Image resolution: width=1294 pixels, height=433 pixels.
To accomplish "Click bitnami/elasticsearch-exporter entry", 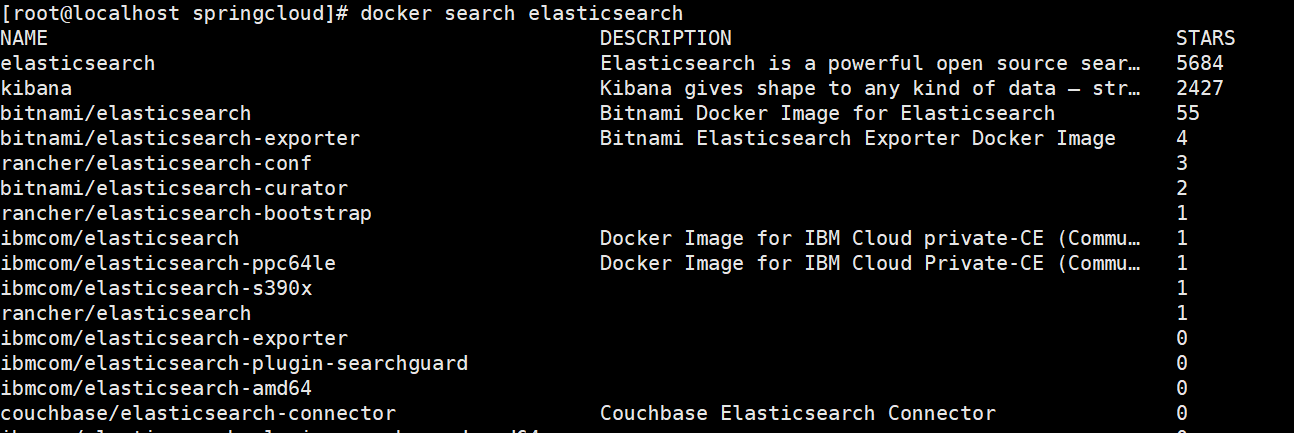I will 180,138.
